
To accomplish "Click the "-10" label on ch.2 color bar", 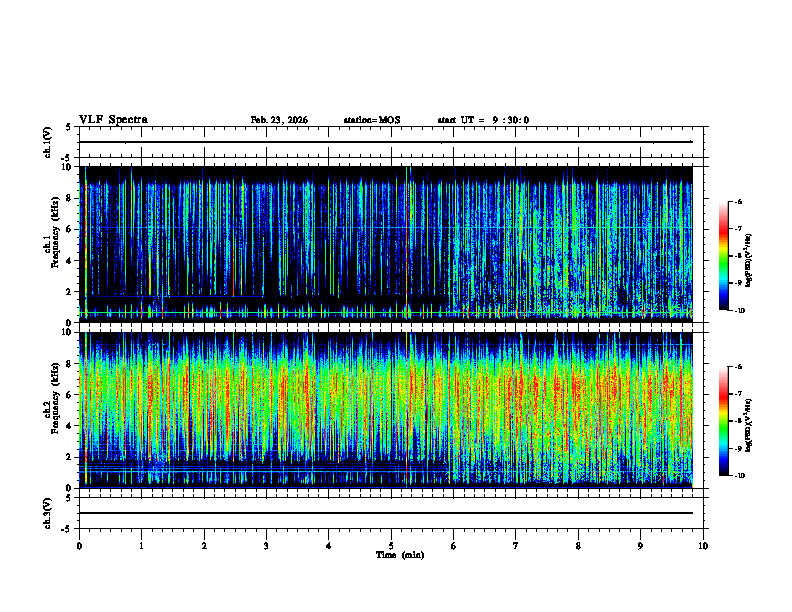I will click(740, 476).
